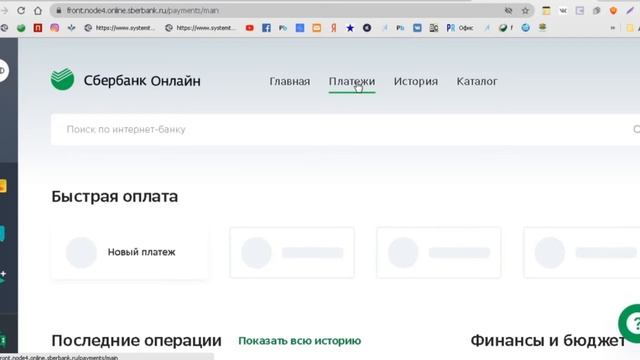640x360 pixels.
Task: Open the second https://www.systemt... bookmark
Action: (200, 28)
